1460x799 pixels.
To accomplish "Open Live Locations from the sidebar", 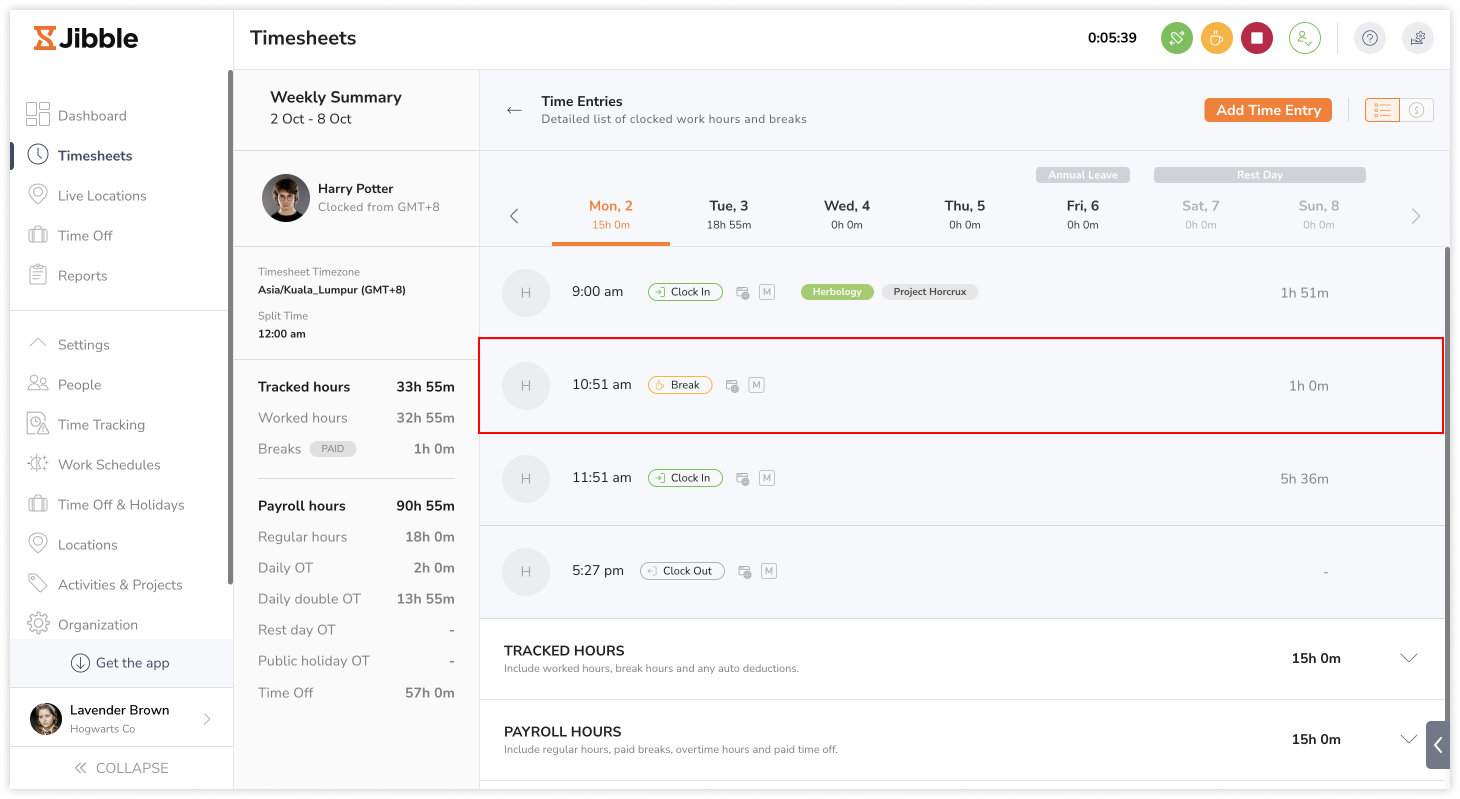I will pyautogui.click(x=101, y=196).
